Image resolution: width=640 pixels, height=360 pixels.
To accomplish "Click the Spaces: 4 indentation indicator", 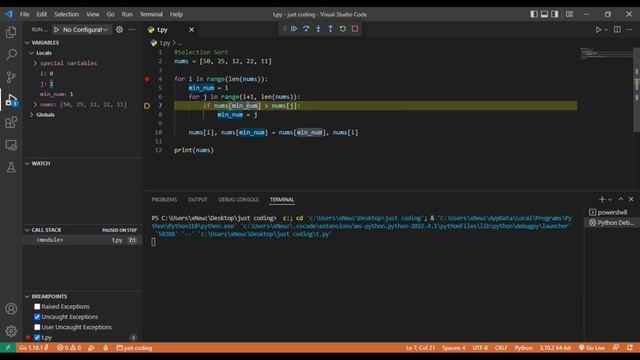I will coord(453,348).
